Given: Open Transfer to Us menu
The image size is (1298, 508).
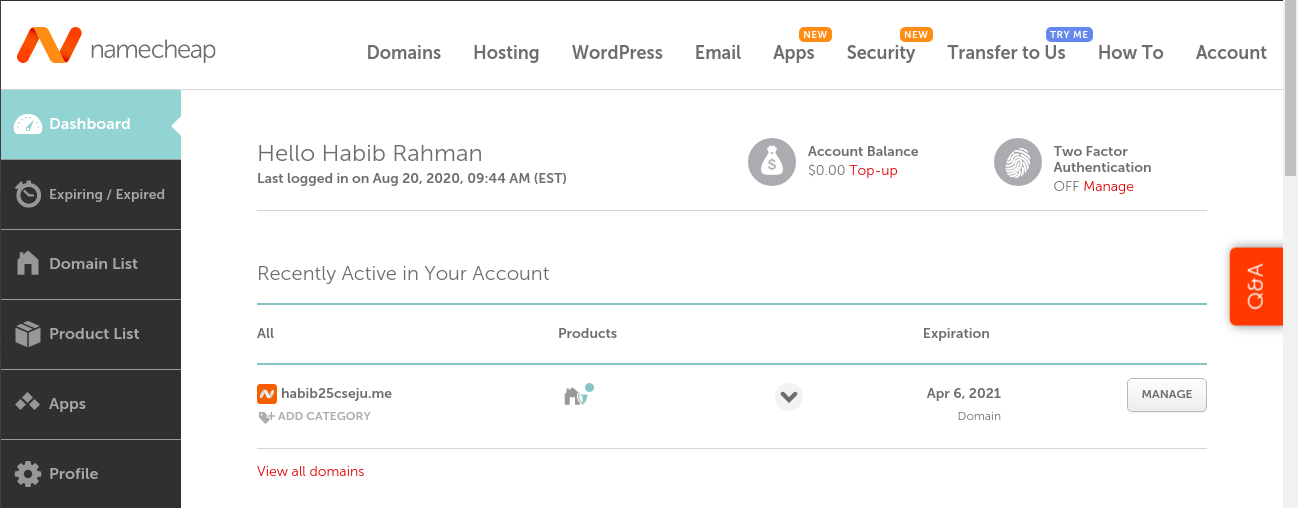Looking at the screenshot, I should [1007, 53].
